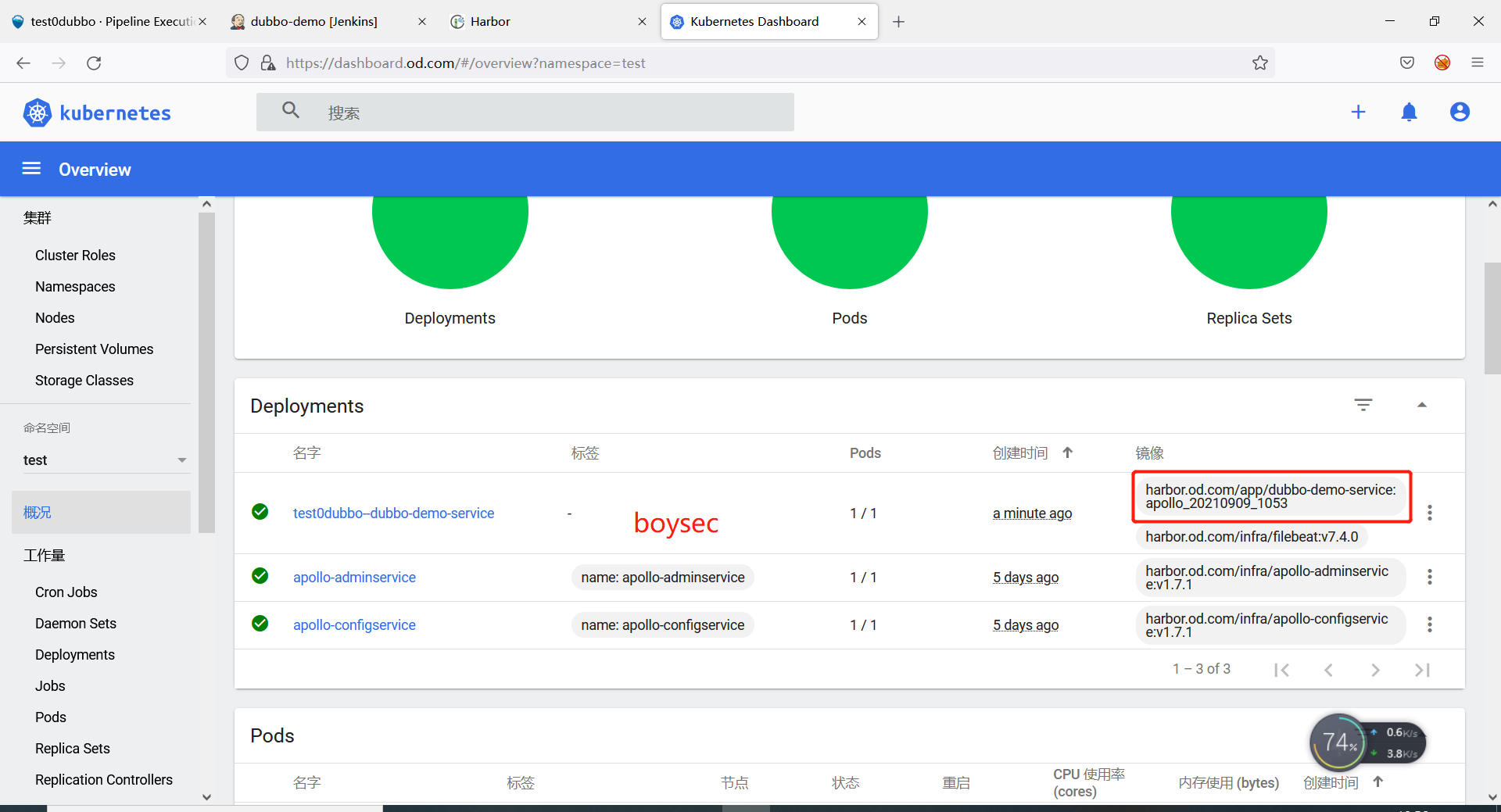Collapse the Deployments card
Viewport: 1501px width, 812px height.
(1422, 405)
